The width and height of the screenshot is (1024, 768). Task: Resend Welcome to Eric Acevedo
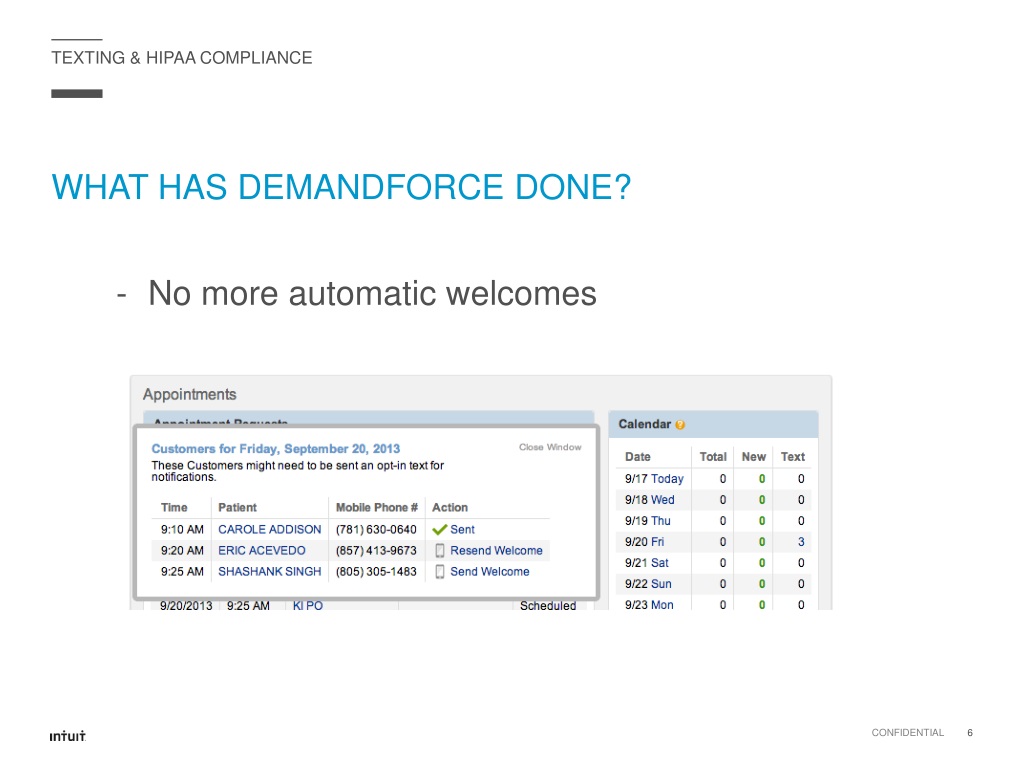click(496, 551)
